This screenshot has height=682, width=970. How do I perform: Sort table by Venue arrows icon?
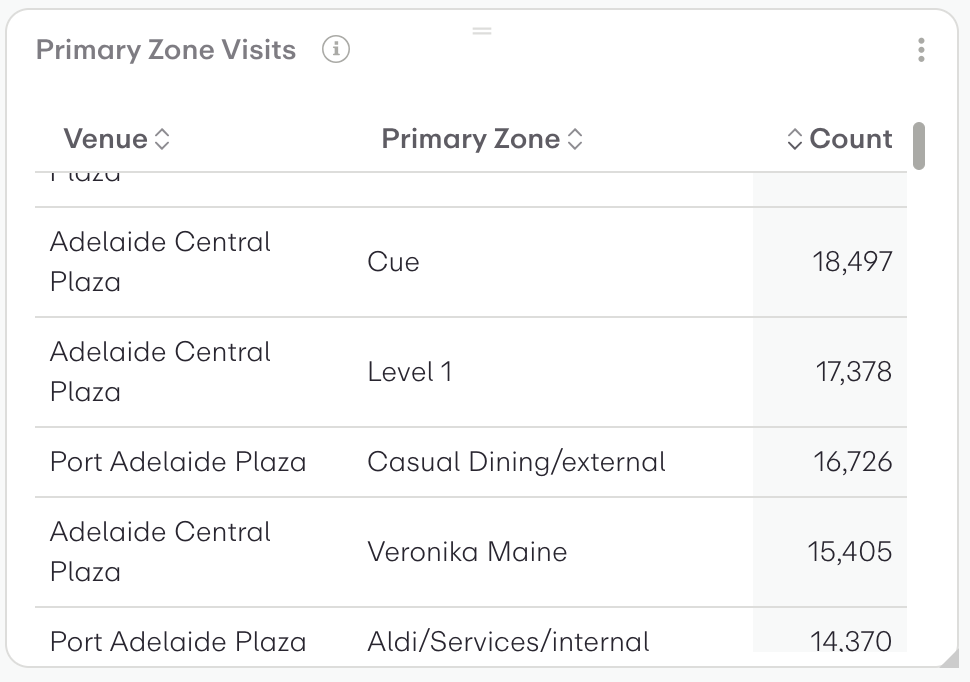coord(162,139)
